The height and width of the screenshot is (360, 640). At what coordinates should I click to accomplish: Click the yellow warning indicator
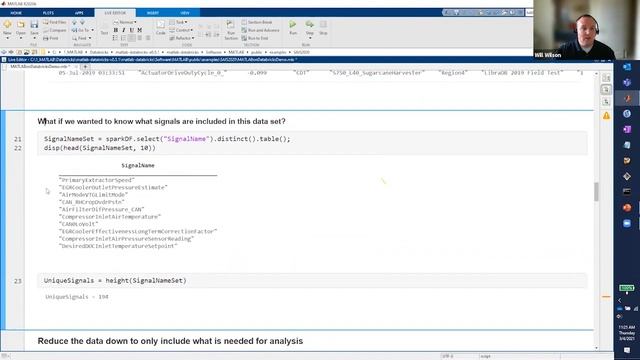(607, 116)
